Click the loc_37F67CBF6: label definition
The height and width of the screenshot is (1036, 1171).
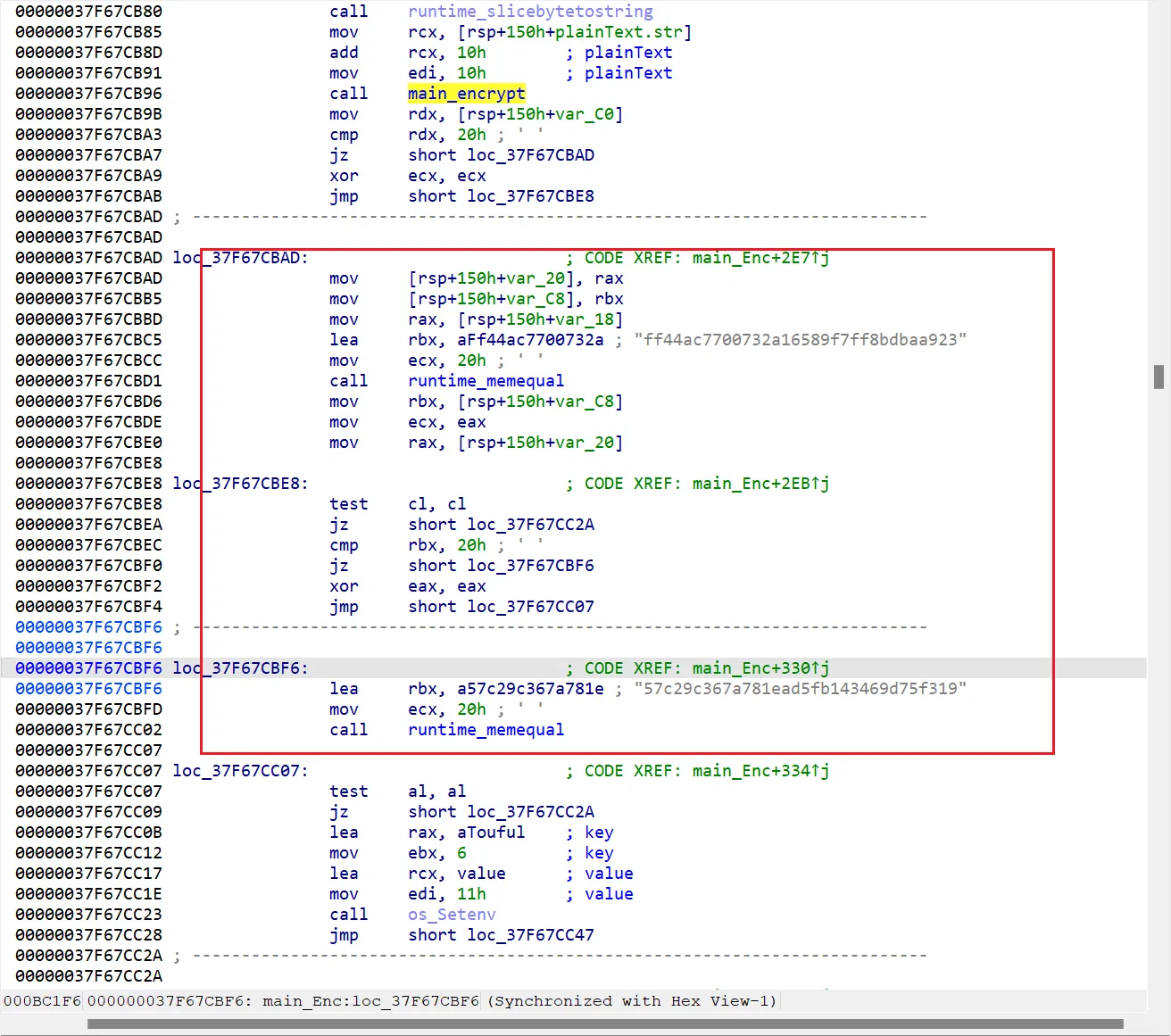click(240, 668)
